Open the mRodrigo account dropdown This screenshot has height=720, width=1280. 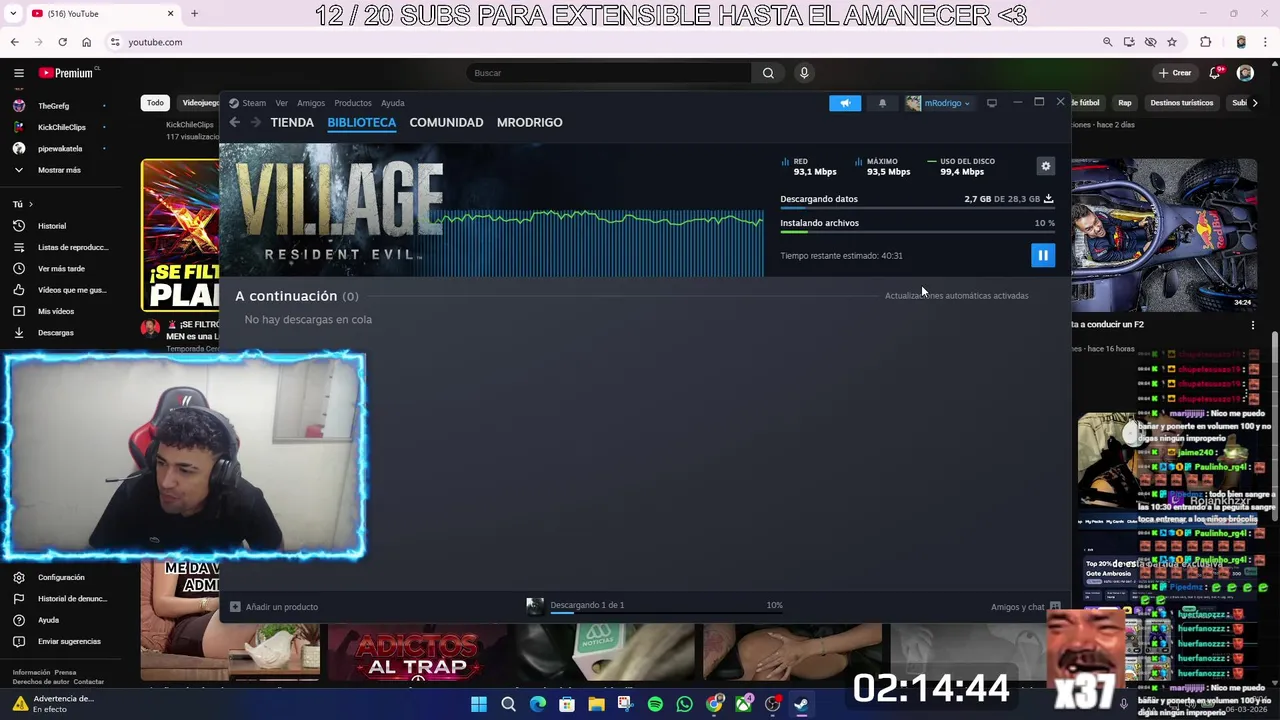tap(939, 103)
